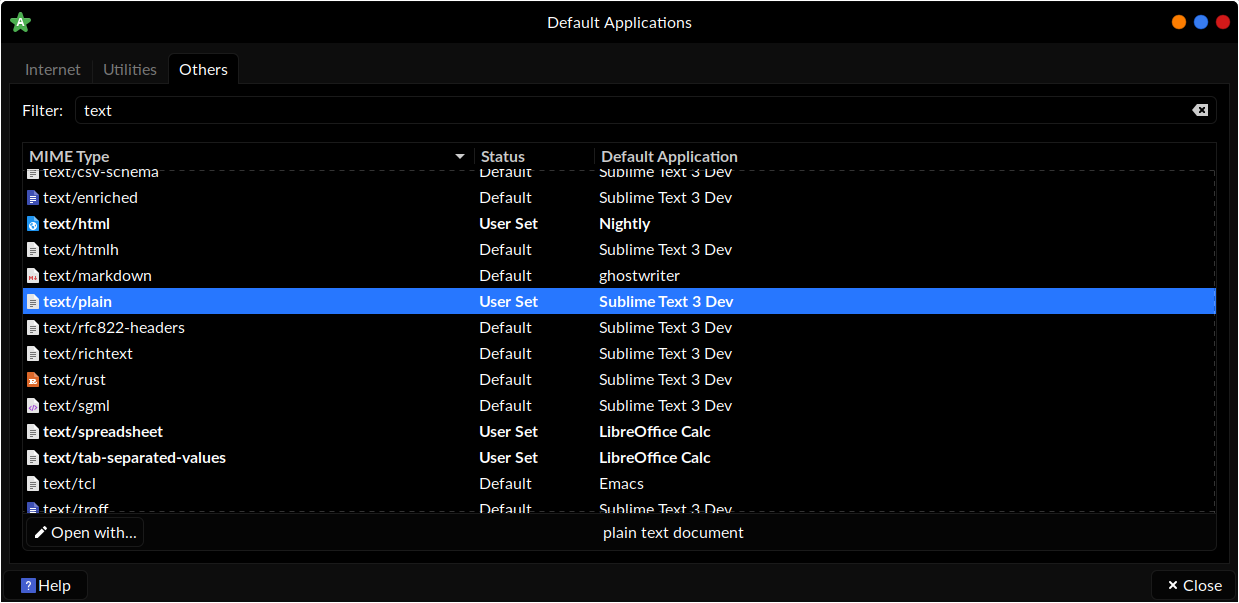The width and height of the screenshot is (1239, 603).
Task: Click the blue maximize window button
Action: coord(1201,22)
